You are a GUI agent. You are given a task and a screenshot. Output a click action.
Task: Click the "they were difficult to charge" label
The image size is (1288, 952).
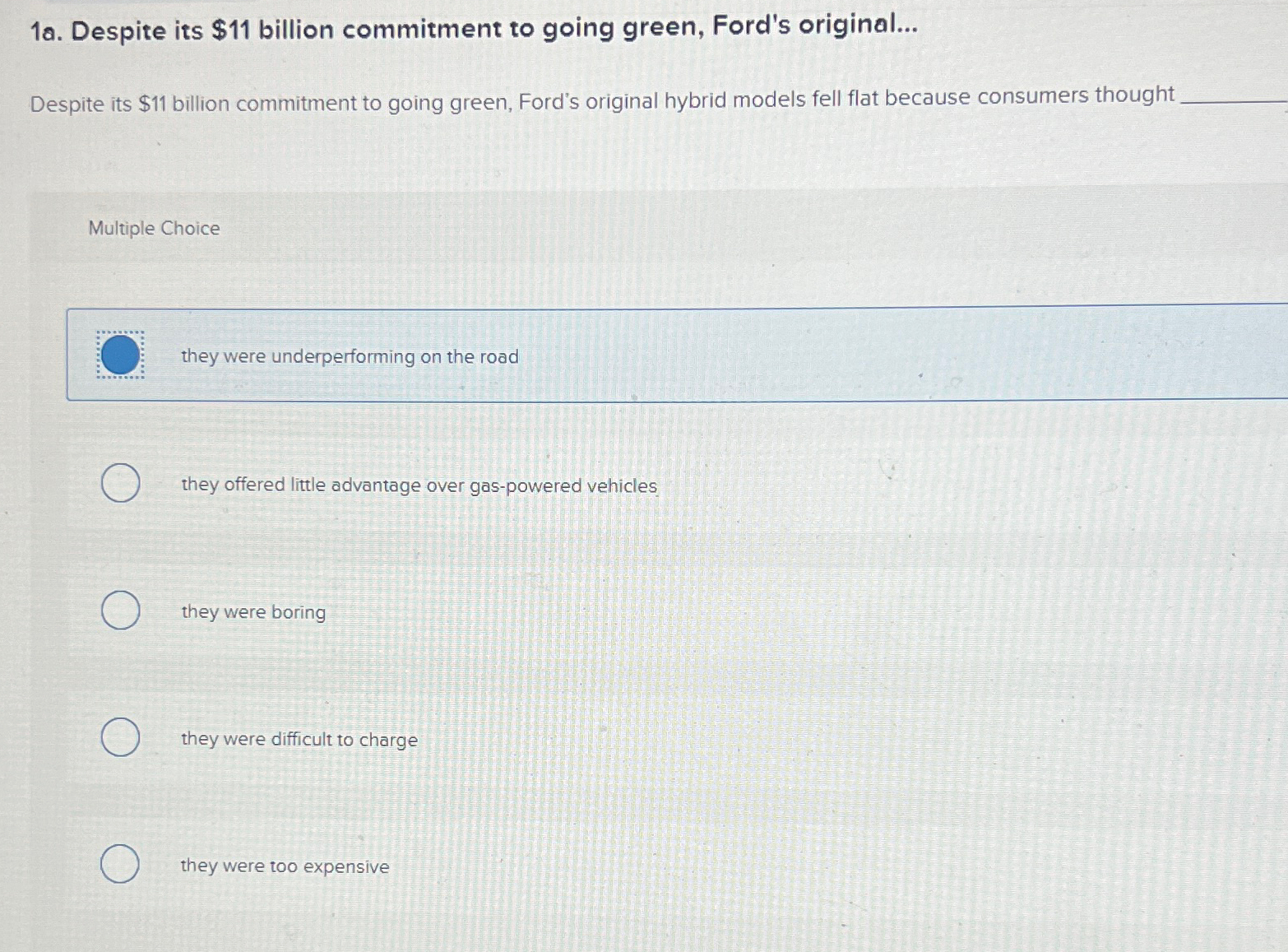(298, 739)
